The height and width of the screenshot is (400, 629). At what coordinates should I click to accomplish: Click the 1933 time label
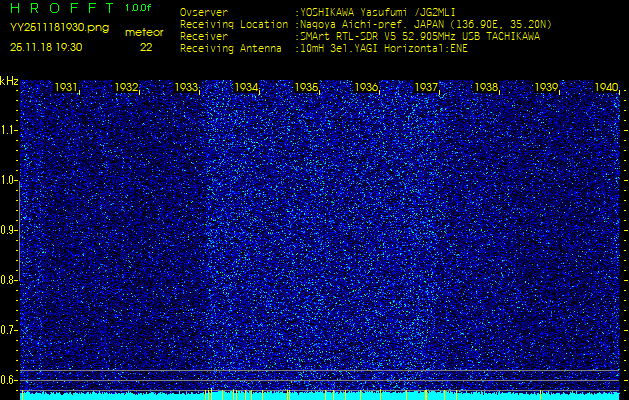pos(186,87)
